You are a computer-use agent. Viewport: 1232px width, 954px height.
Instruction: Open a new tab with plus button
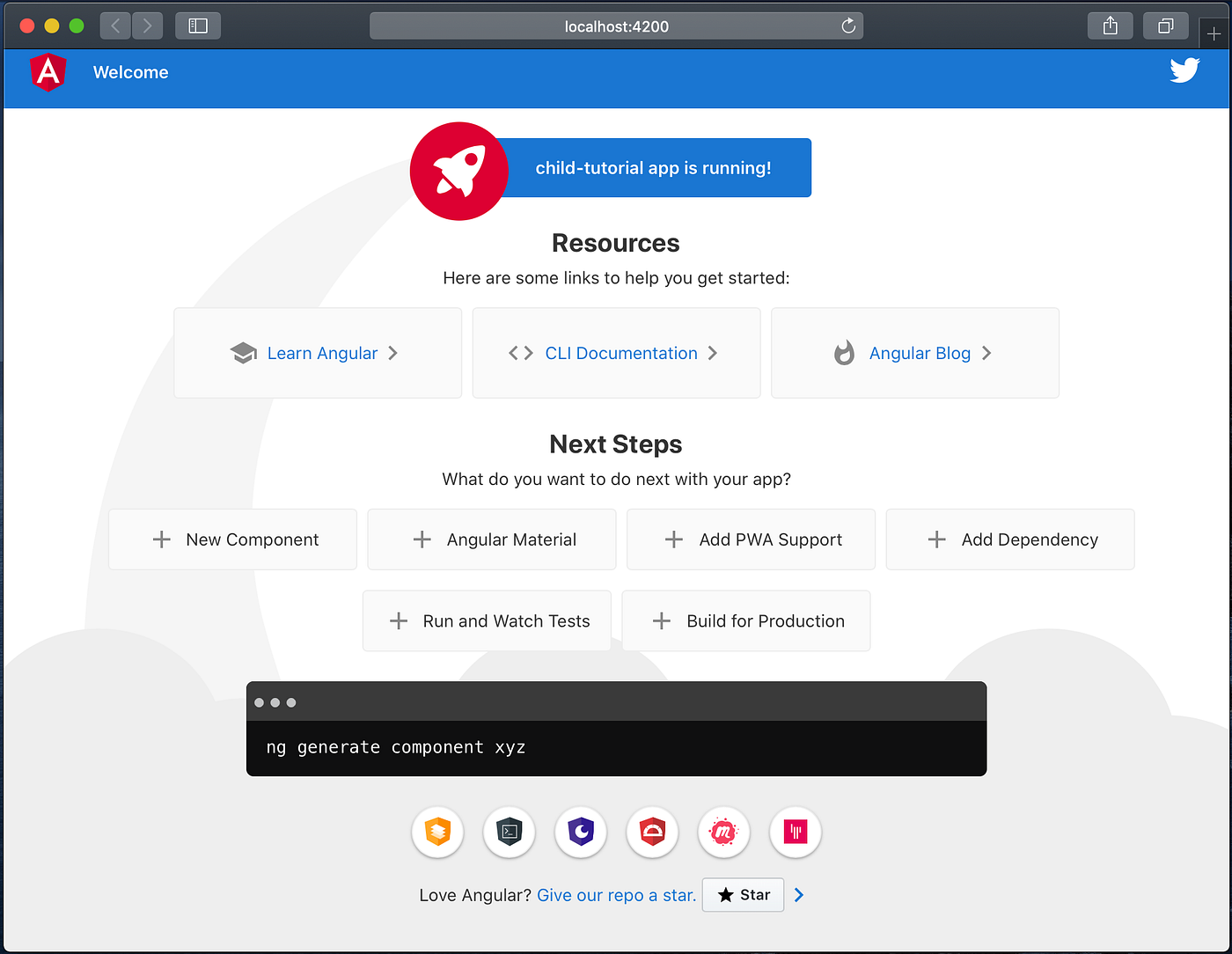tap(1214, 34)
